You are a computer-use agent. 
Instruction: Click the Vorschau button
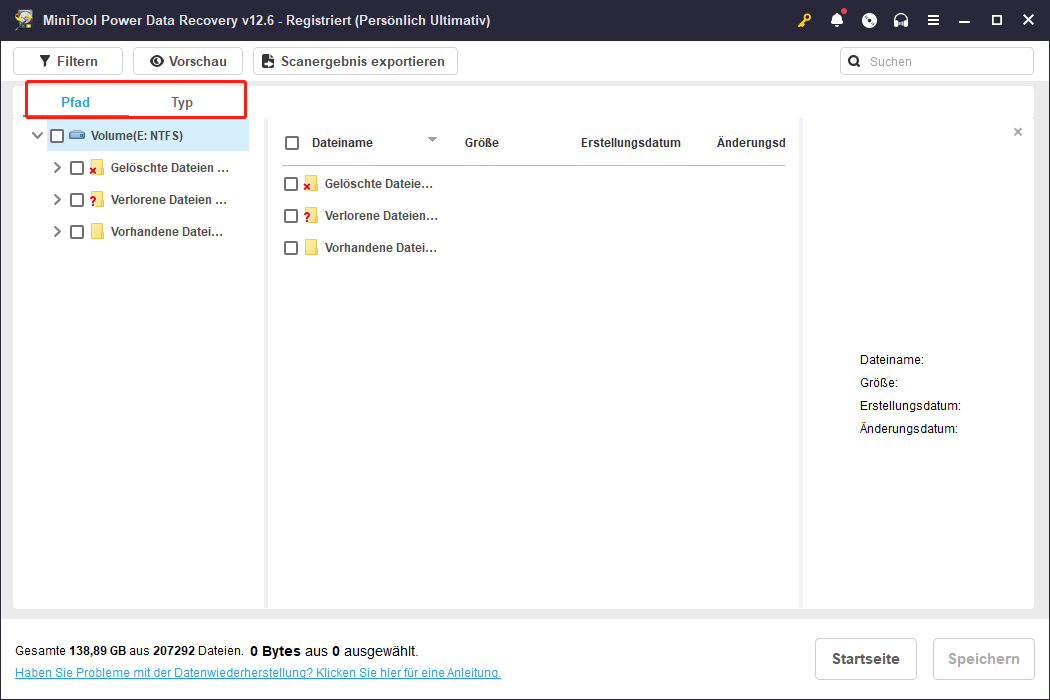point(188,61)
